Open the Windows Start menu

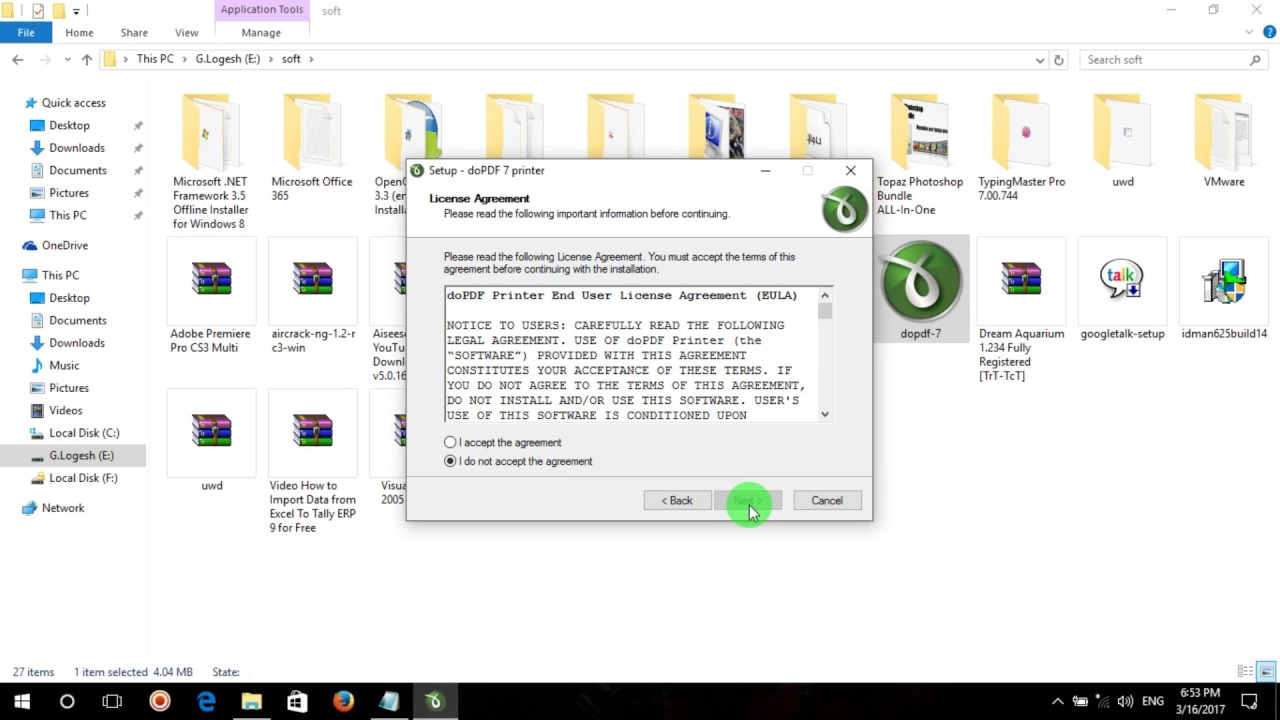tap(22, 701)
